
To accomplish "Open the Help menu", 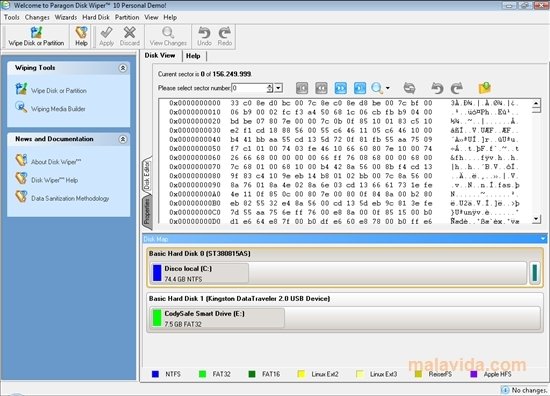I will point(170,17).
